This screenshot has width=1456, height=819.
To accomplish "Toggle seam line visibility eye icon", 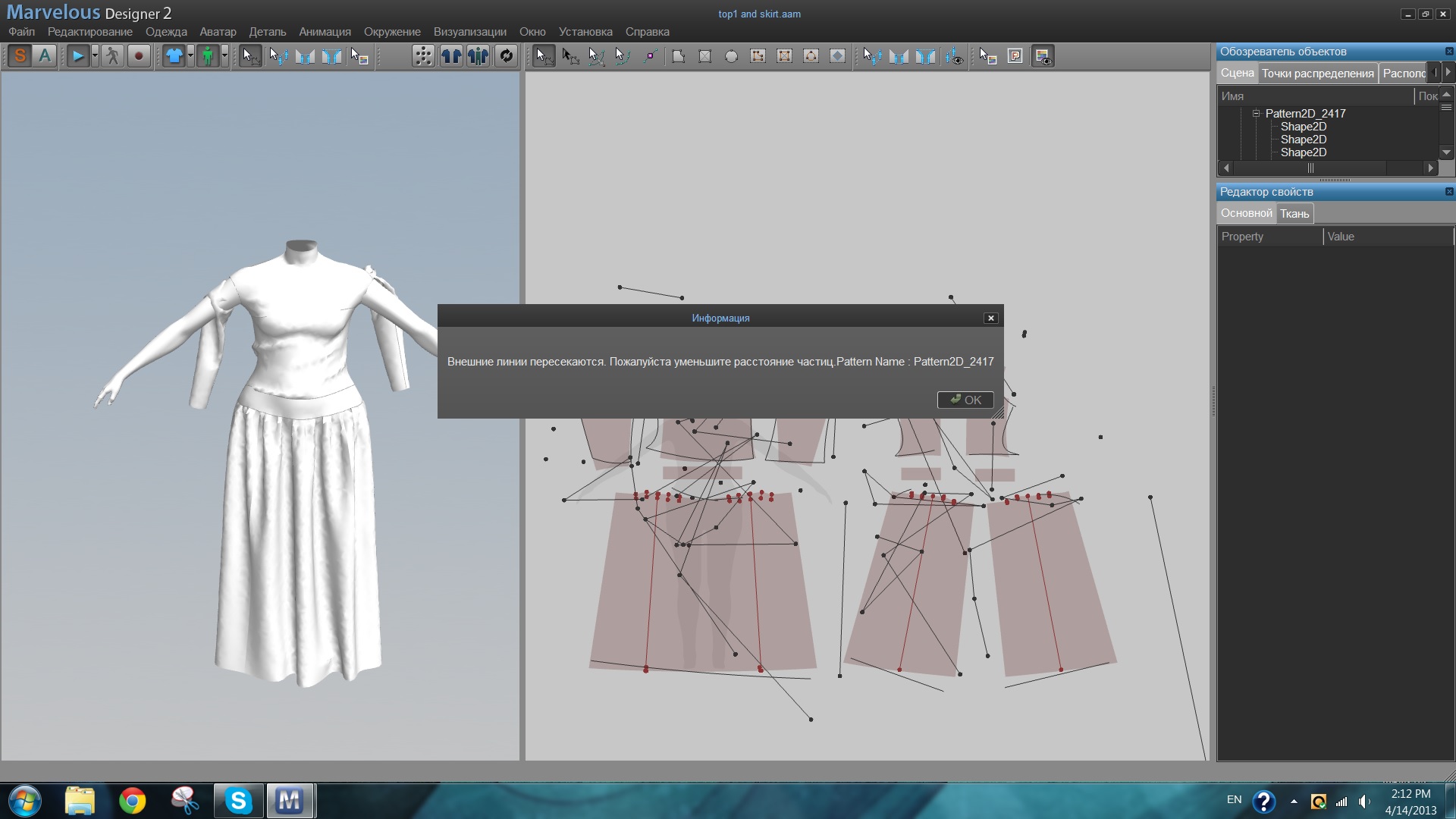I will pos(955,56).
